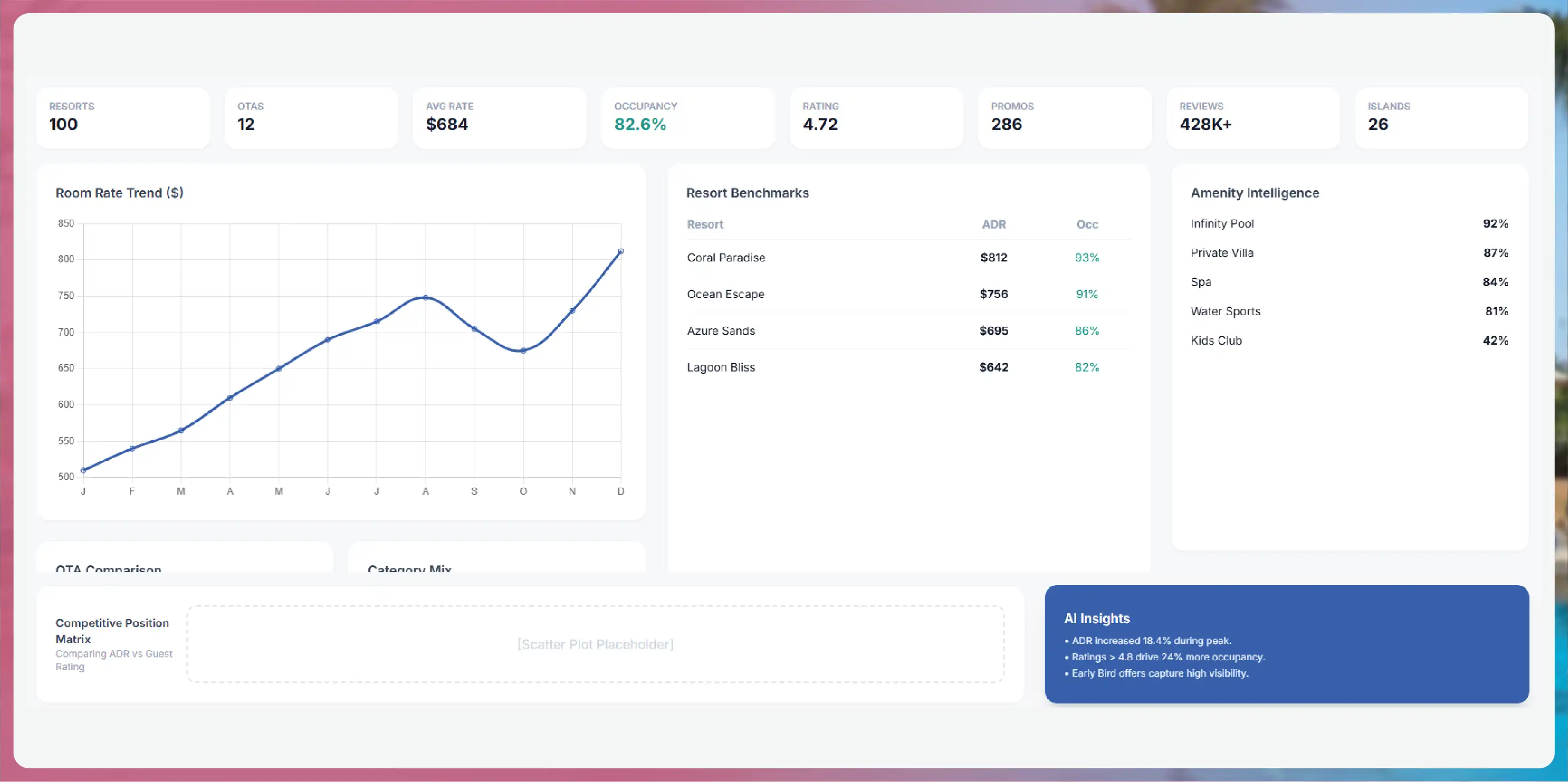
Task: Click the Coral Paradise benchmark row
Action: [x=909, y=257]
